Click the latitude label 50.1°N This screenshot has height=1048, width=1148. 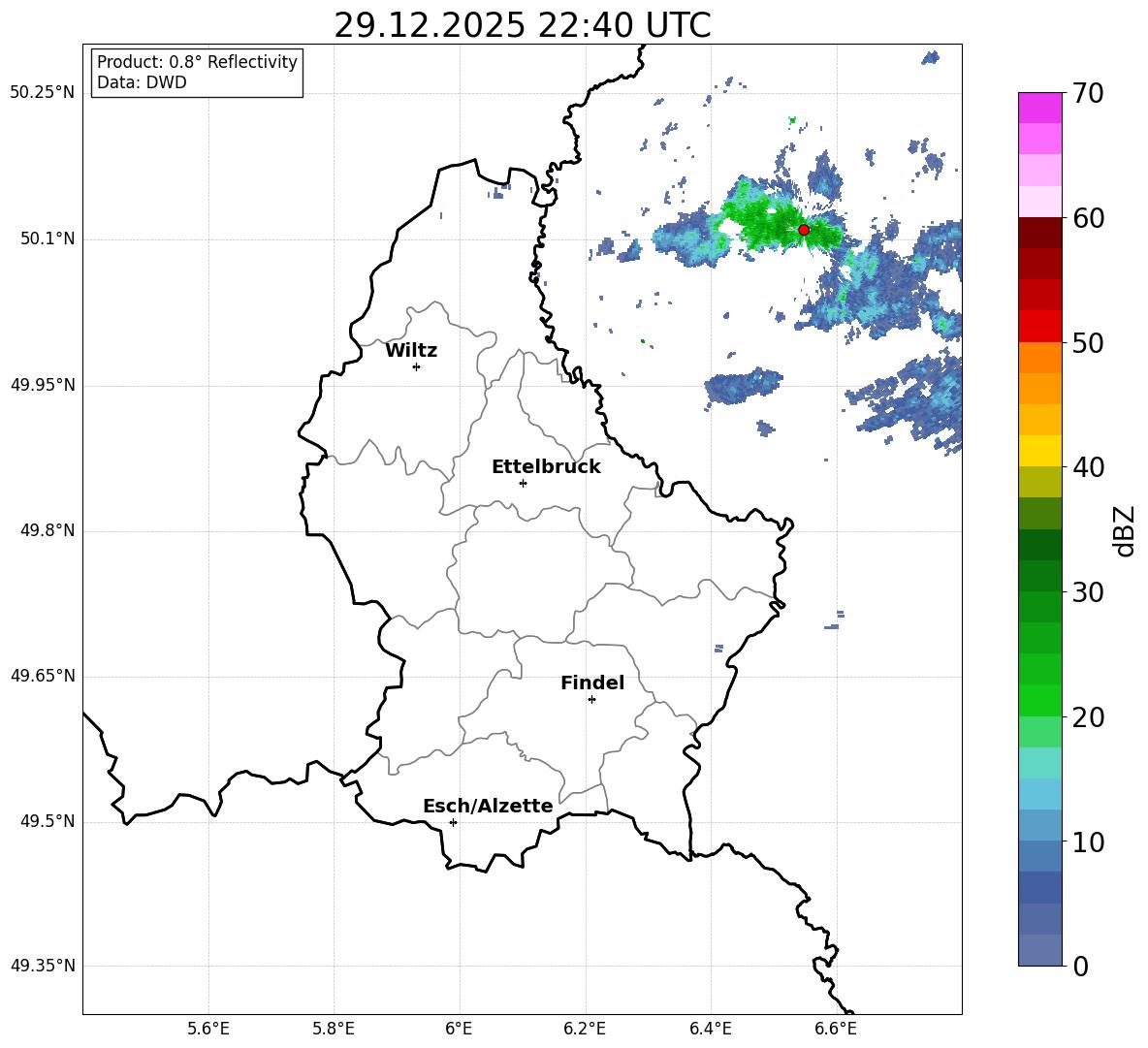[x=48, y=239]
